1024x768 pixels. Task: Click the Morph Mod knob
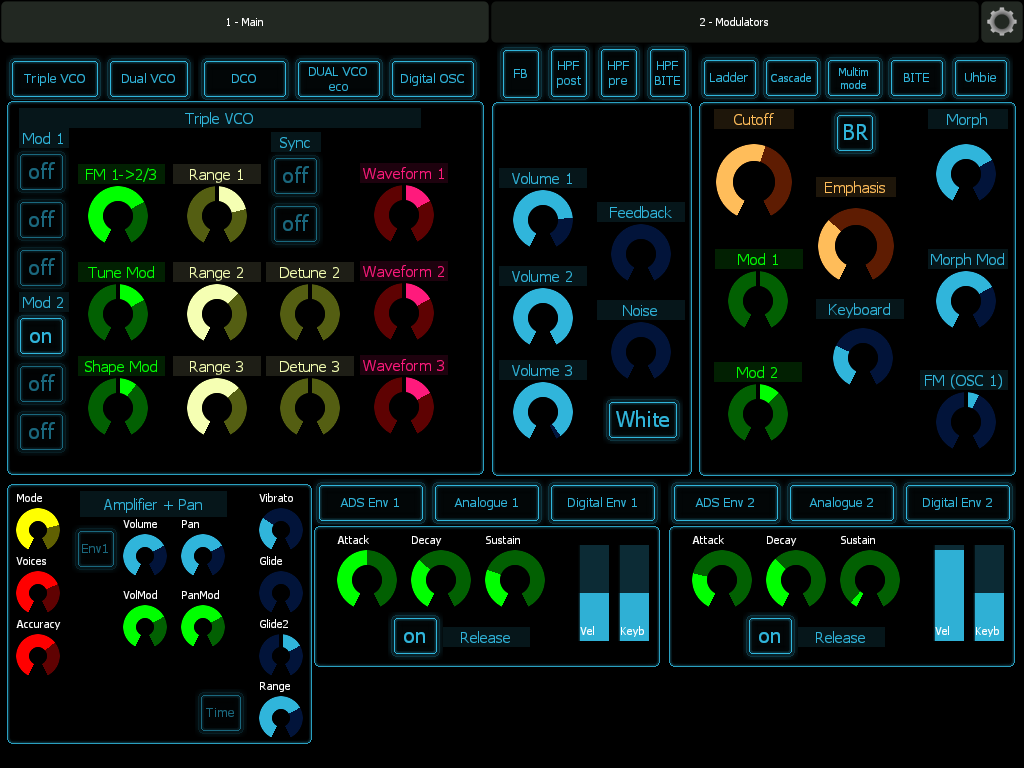click(966, 300)
